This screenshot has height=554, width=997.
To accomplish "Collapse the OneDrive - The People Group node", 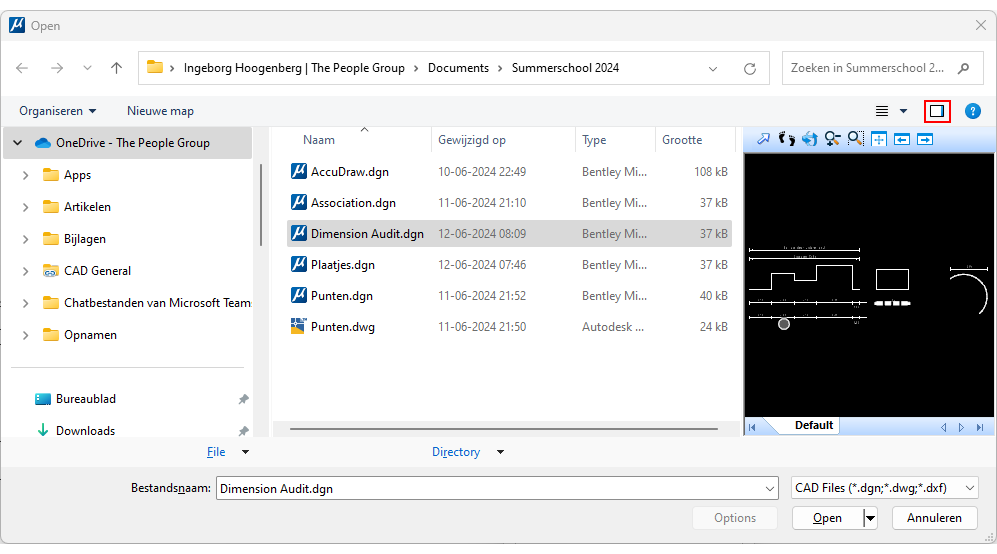I will (x=18, y=143).
